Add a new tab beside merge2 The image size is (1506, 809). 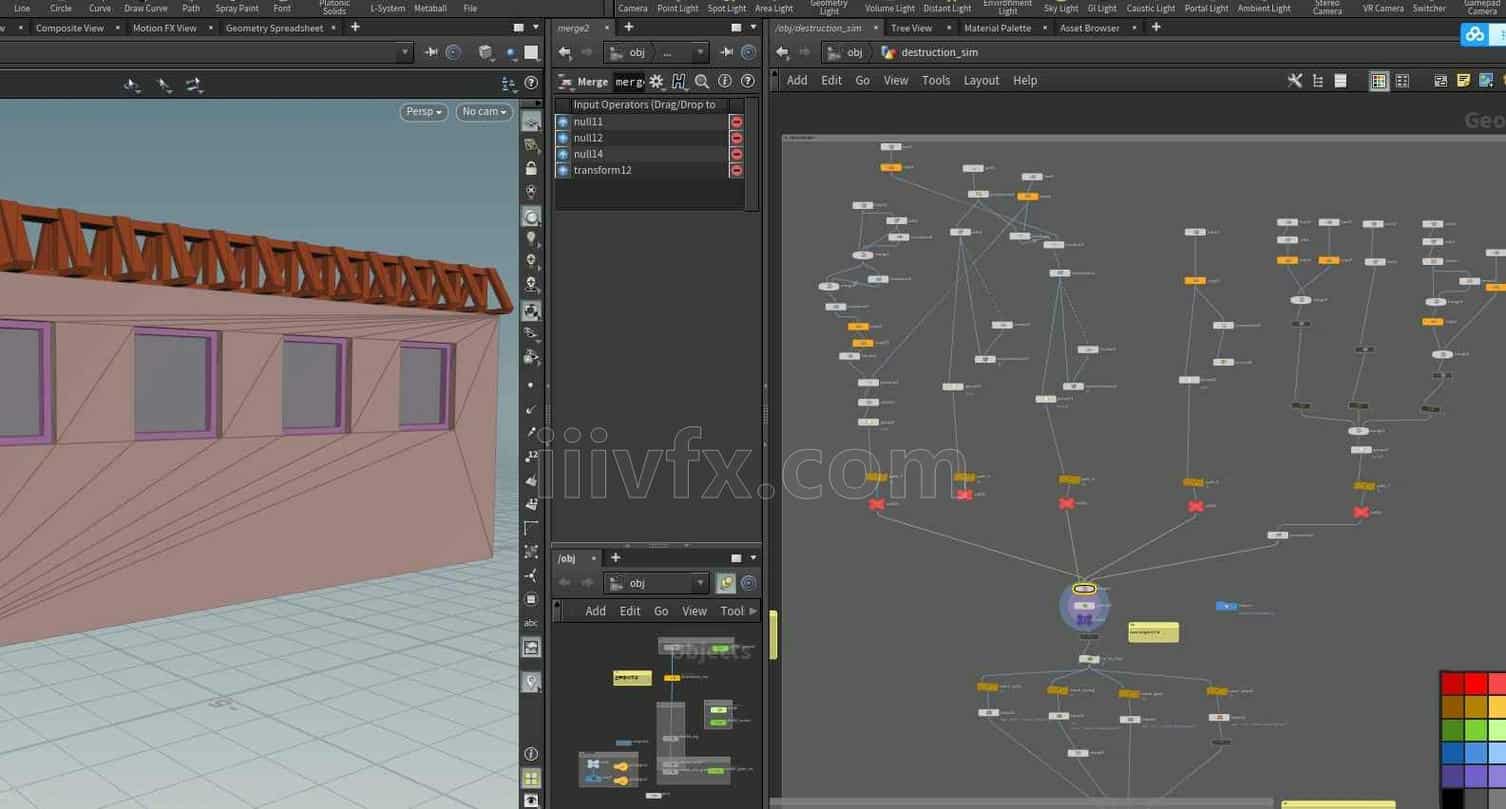(x=628, y=27)
